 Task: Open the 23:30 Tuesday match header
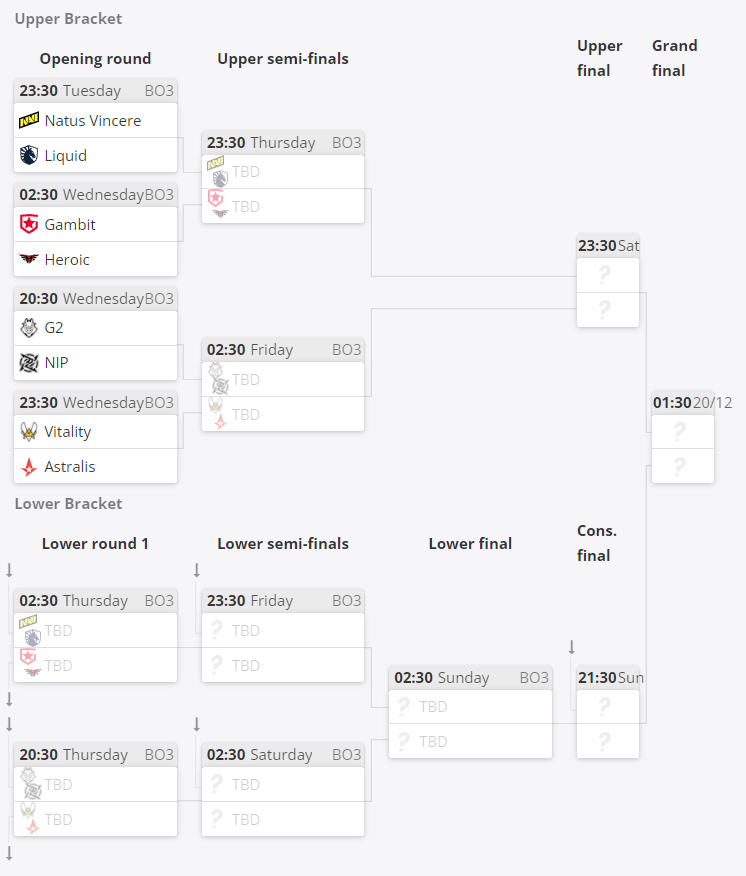96,91
